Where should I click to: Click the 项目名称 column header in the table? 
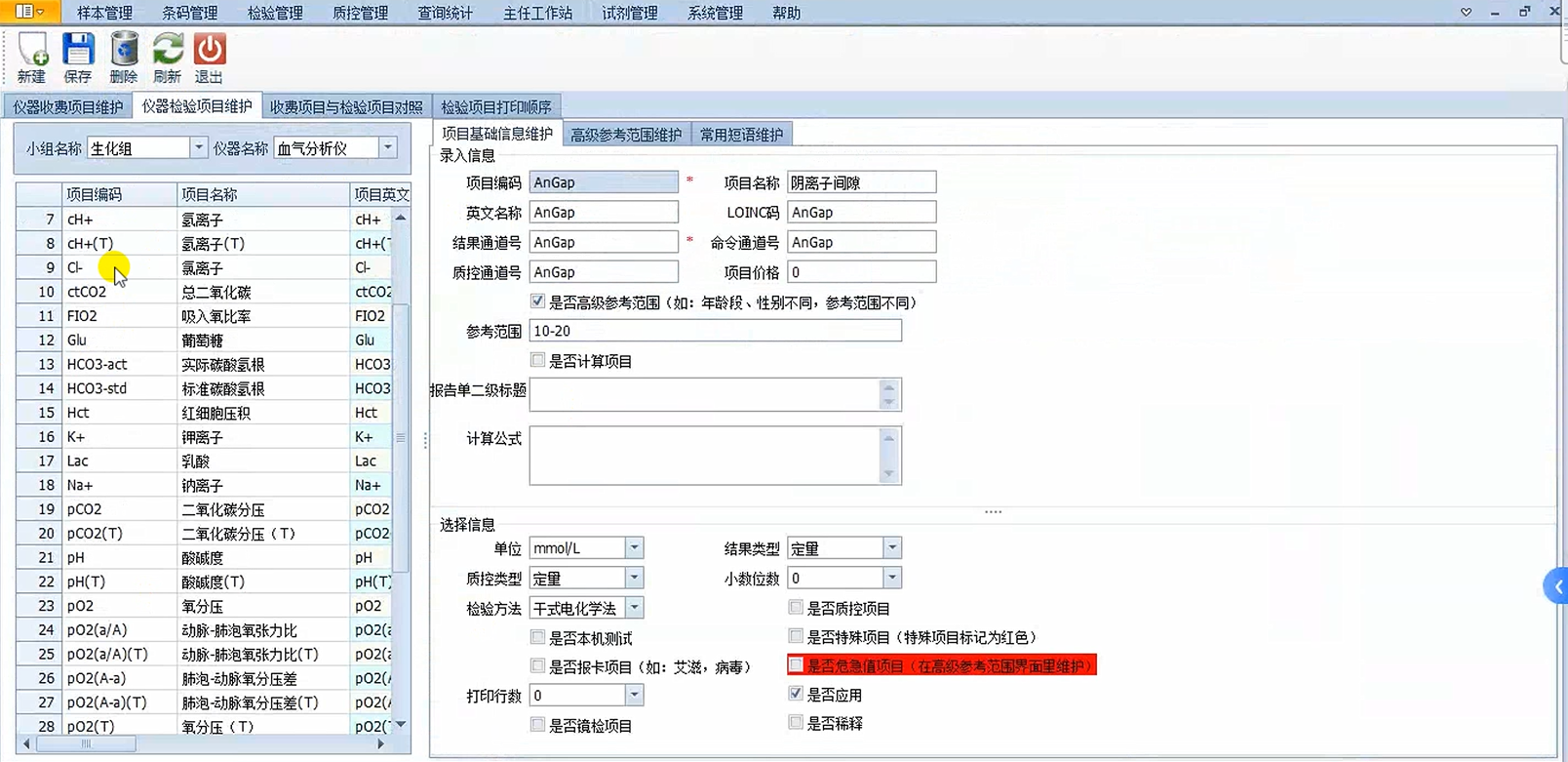click(x=263, y=194)
